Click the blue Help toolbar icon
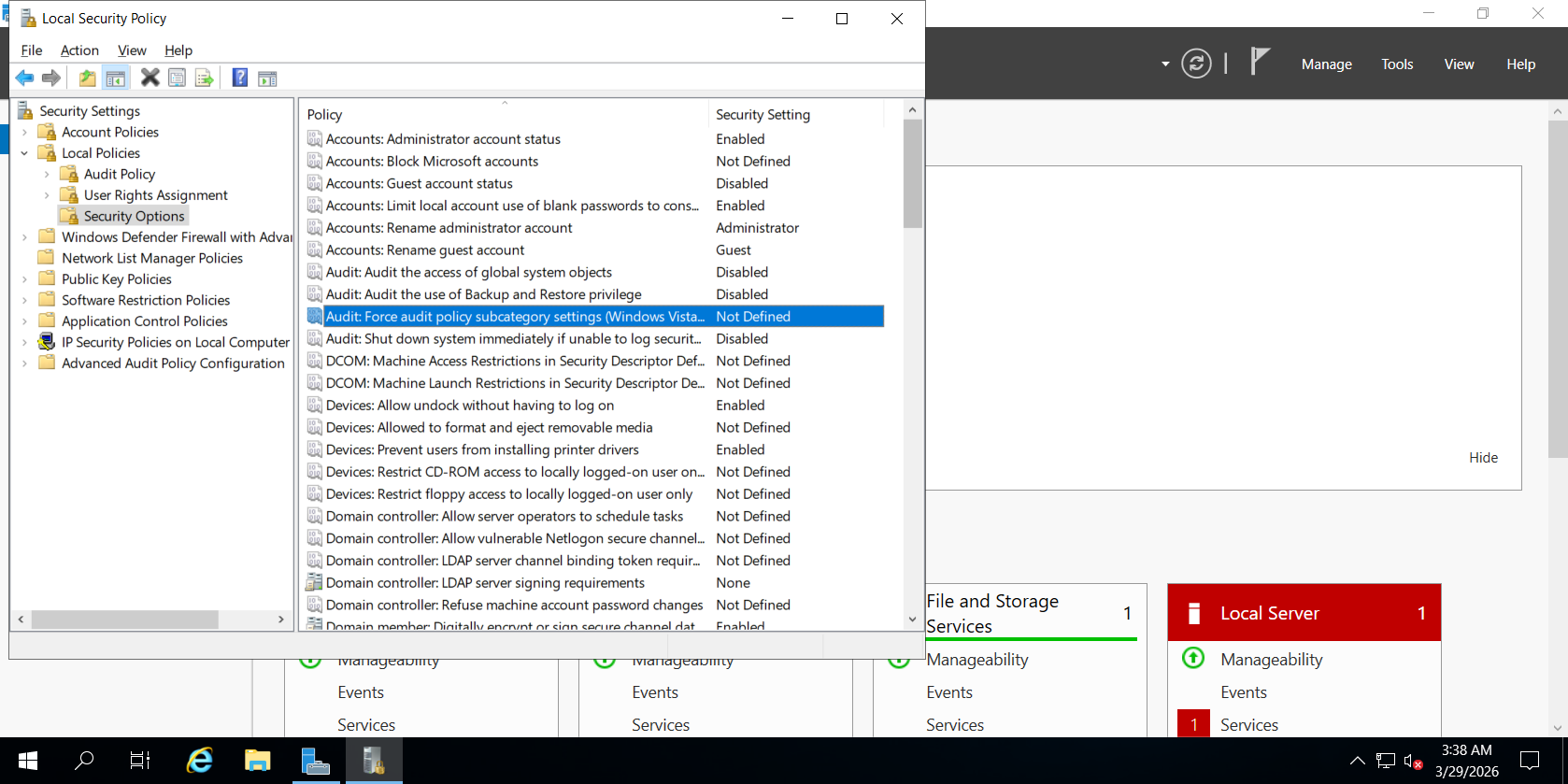 click(240, 78)
